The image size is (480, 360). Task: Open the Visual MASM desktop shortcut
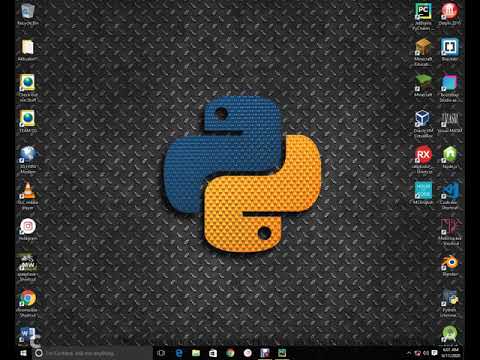coord(450,121)
